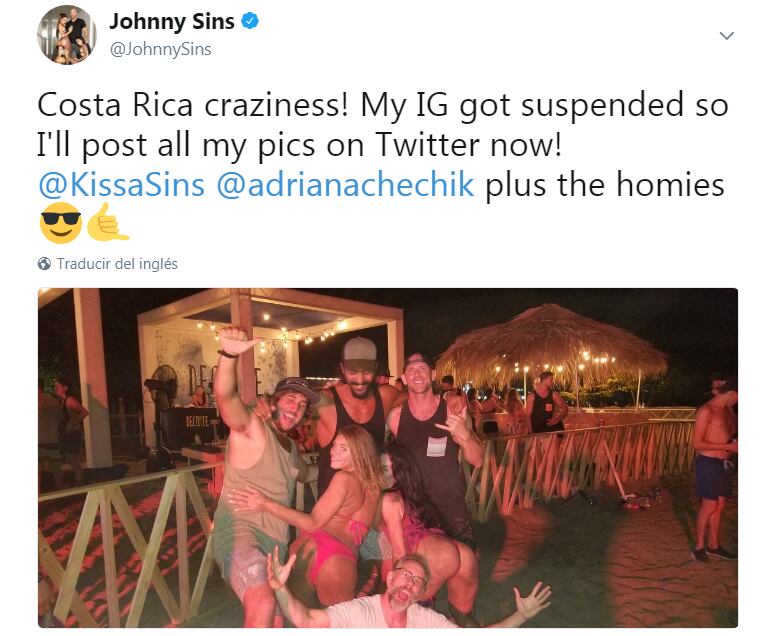The width and height of the screenshot is (764, 636).
Task: Click the blue verified badge
Action: click(250, 21)
